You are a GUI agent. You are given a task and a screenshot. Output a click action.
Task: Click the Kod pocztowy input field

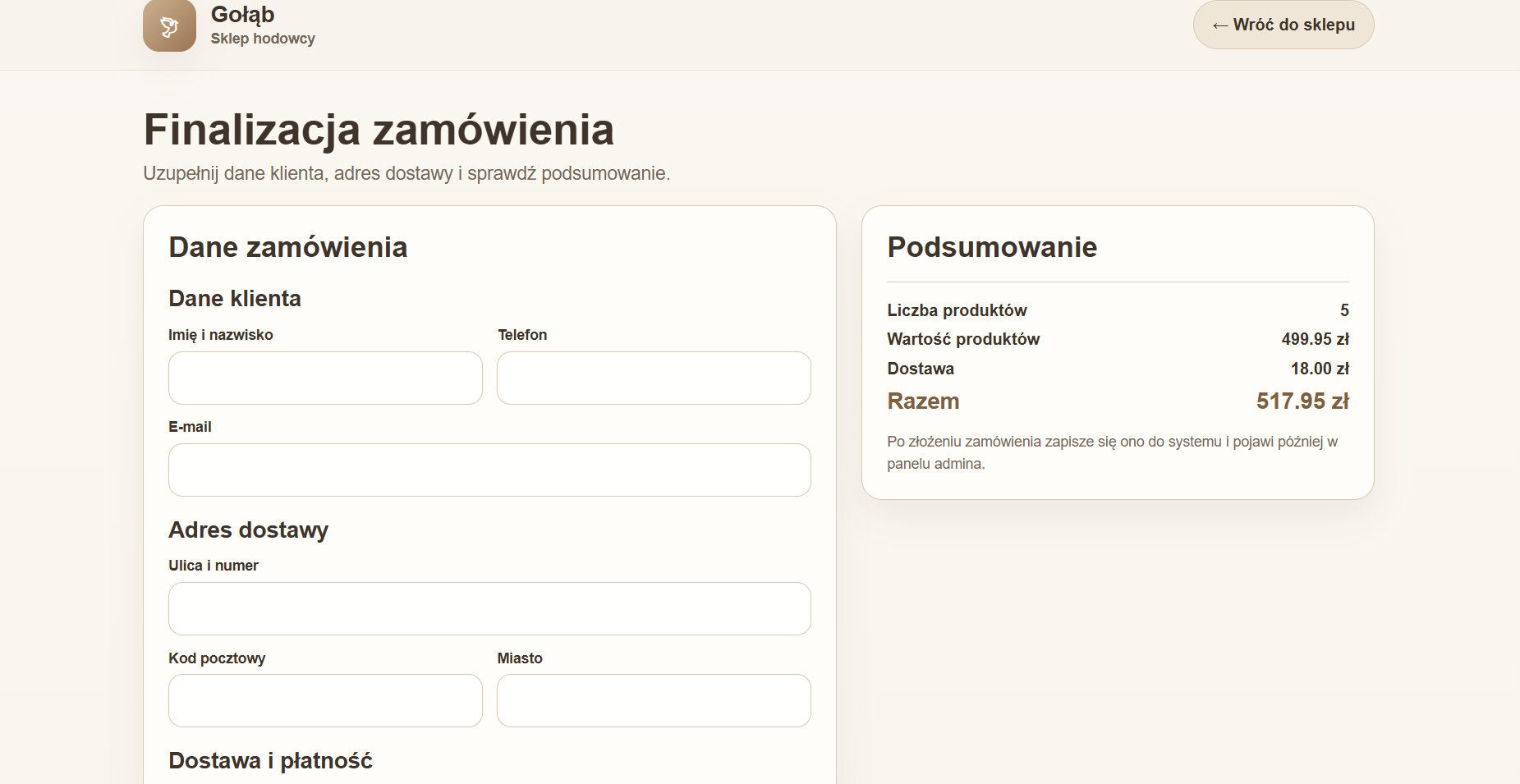click(325, 700)
